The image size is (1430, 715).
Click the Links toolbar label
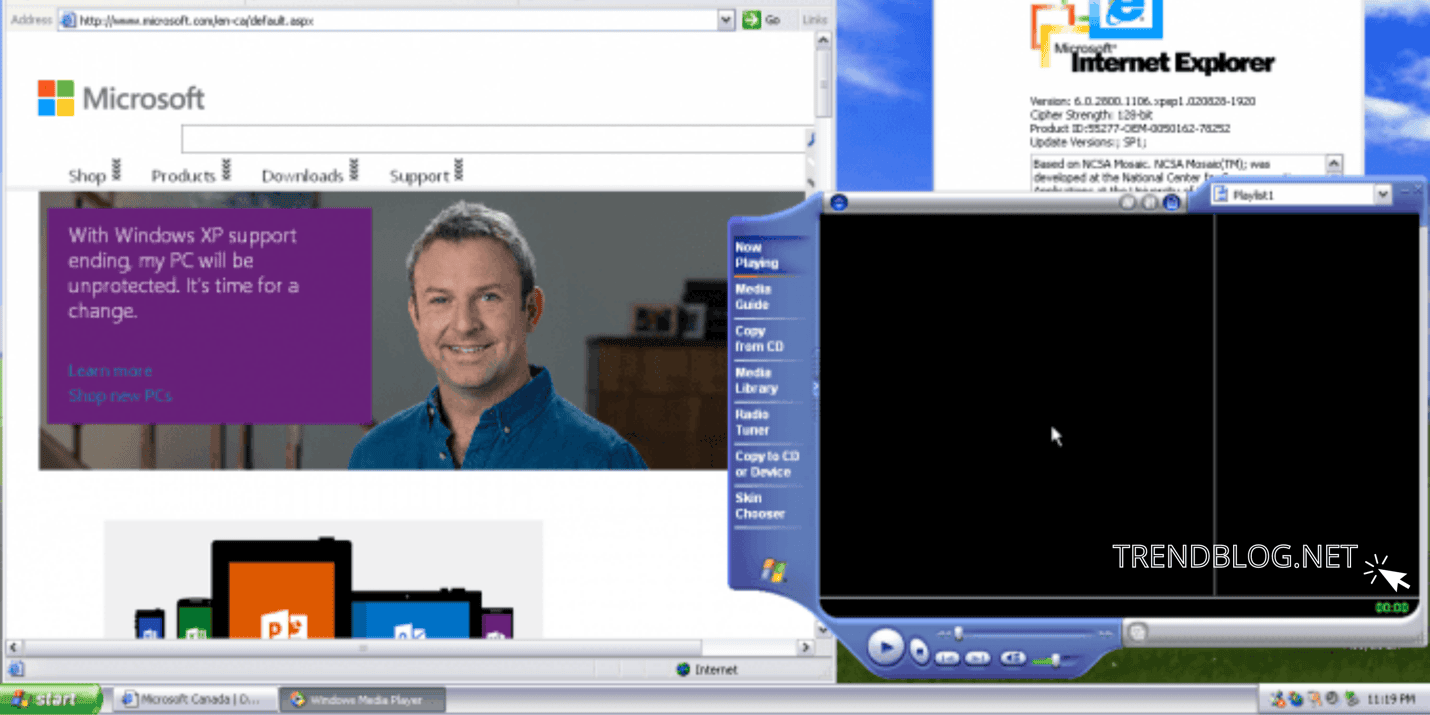[815, 20]
